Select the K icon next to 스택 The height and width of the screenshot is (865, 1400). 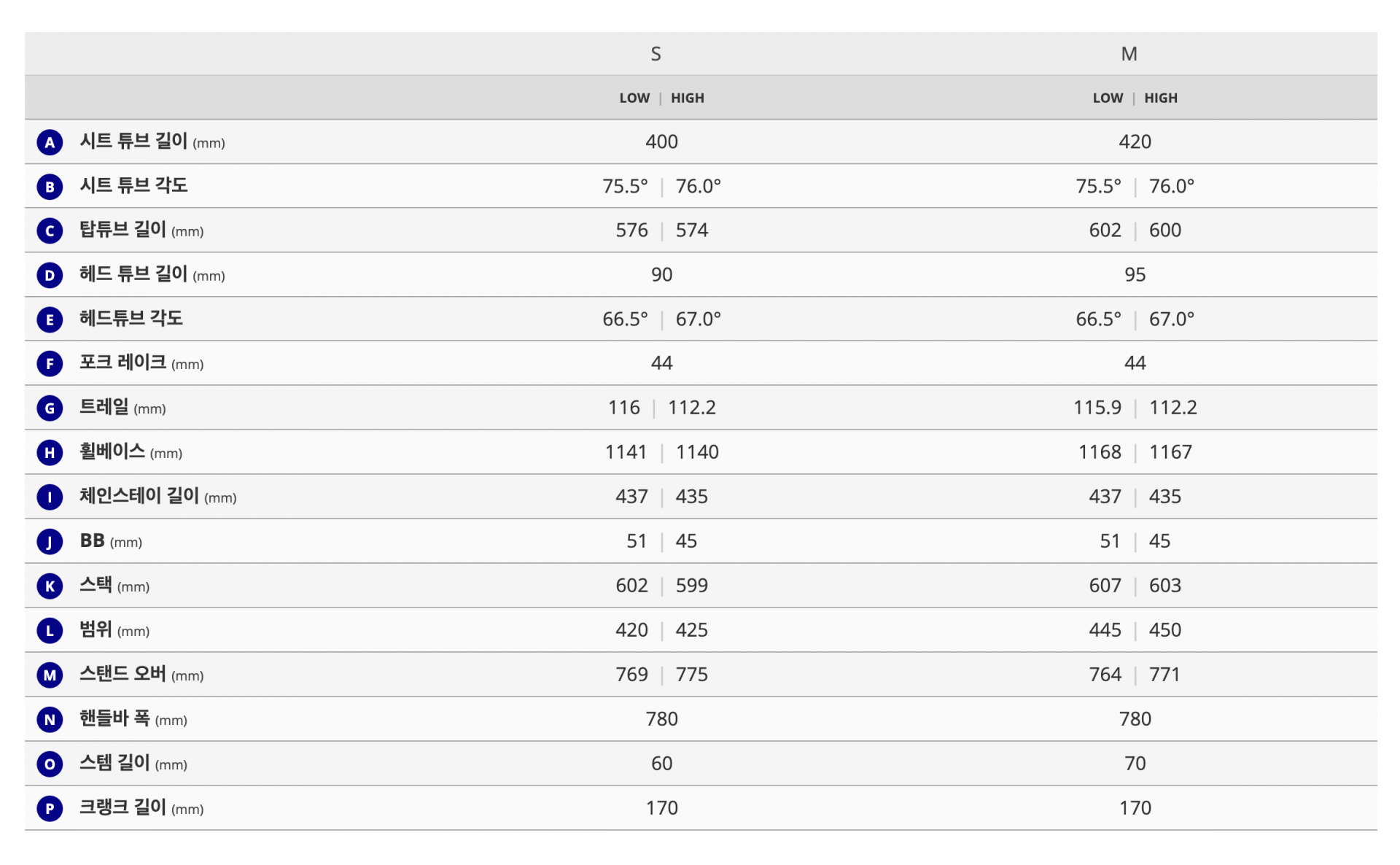50,586
